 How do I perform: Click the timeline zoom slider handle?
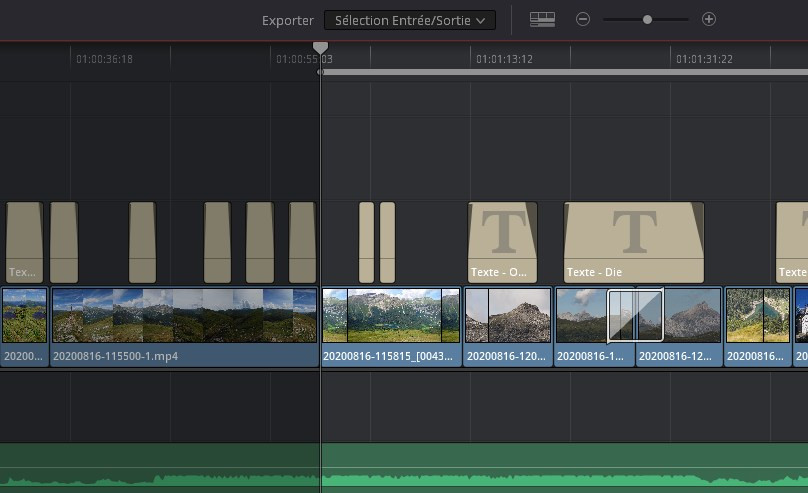647,20
